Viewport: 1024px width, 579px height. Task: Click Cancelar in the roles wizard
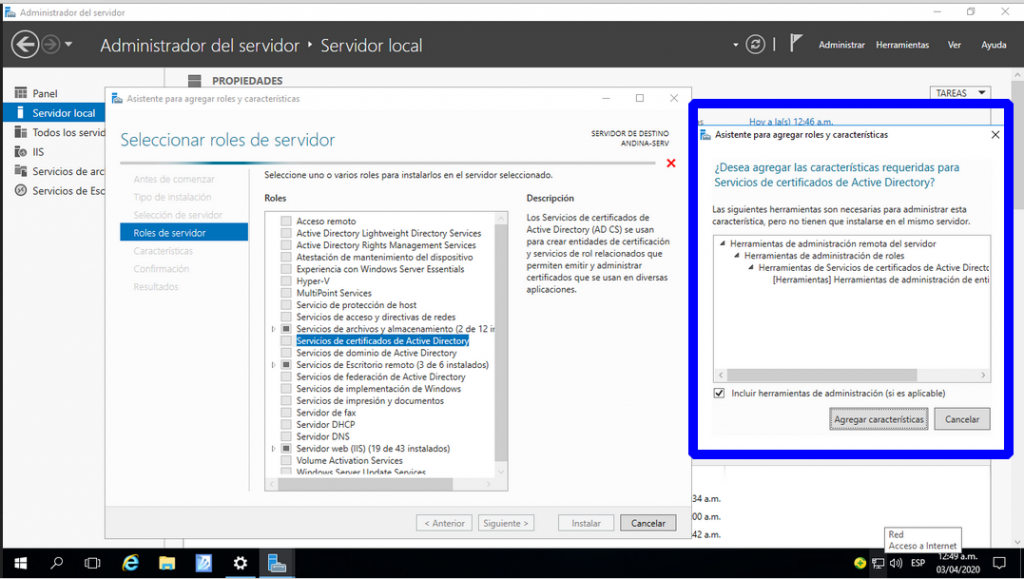[648, 523]
